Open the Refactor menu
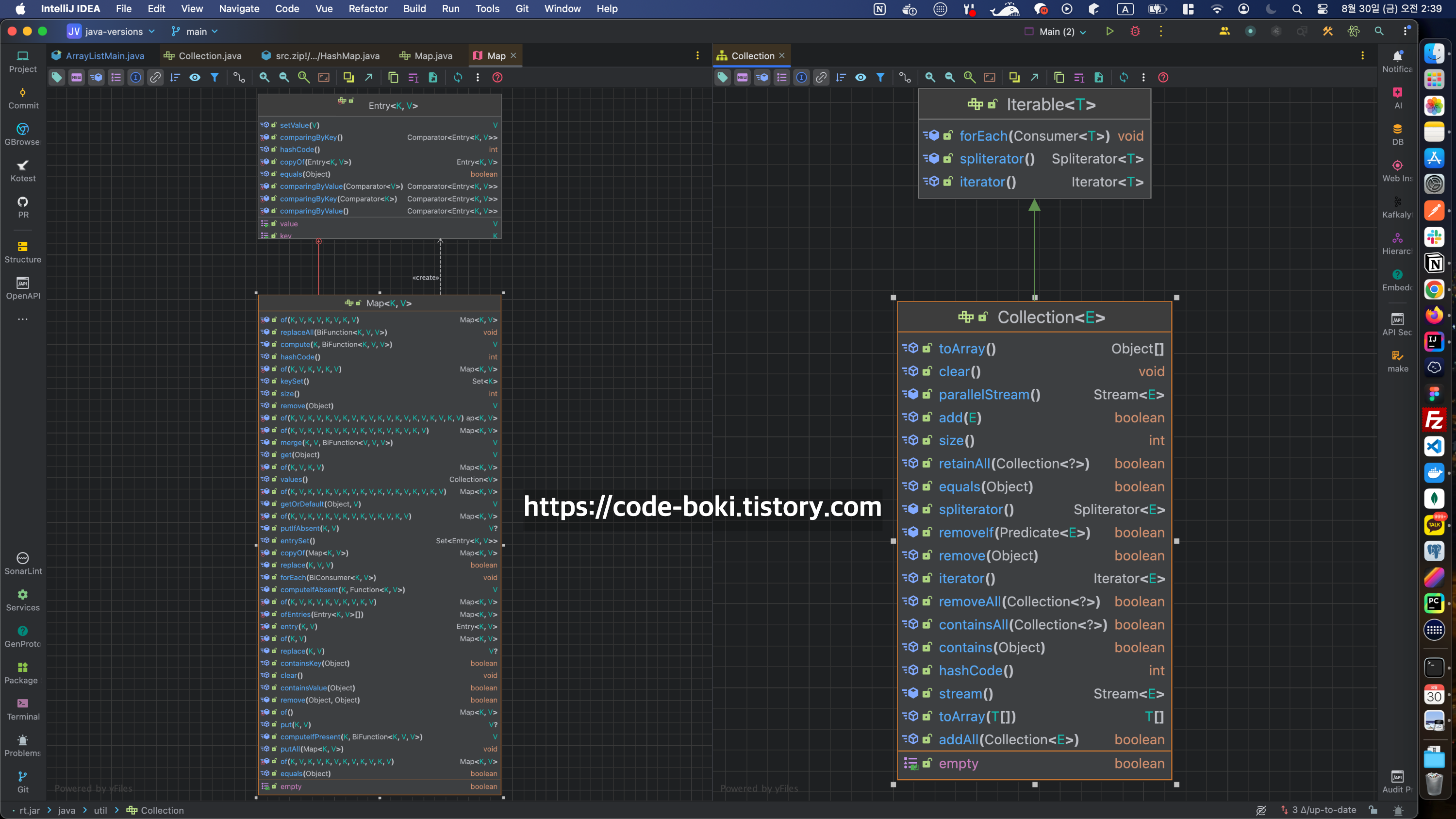 tap(367, 8)
